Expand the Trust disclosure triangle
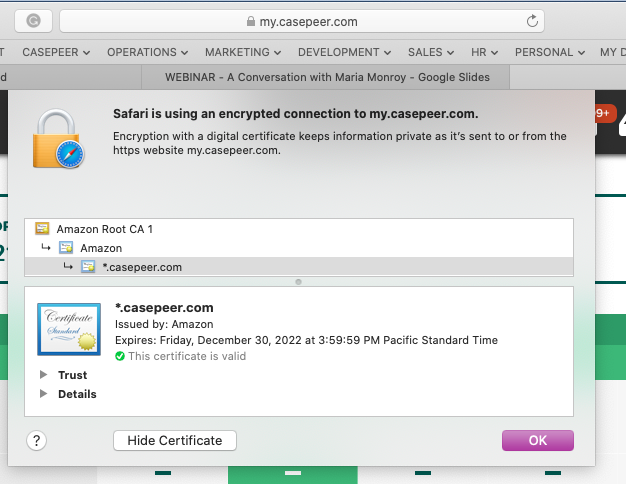Viewport: 626px width, 484px height. 44,375
